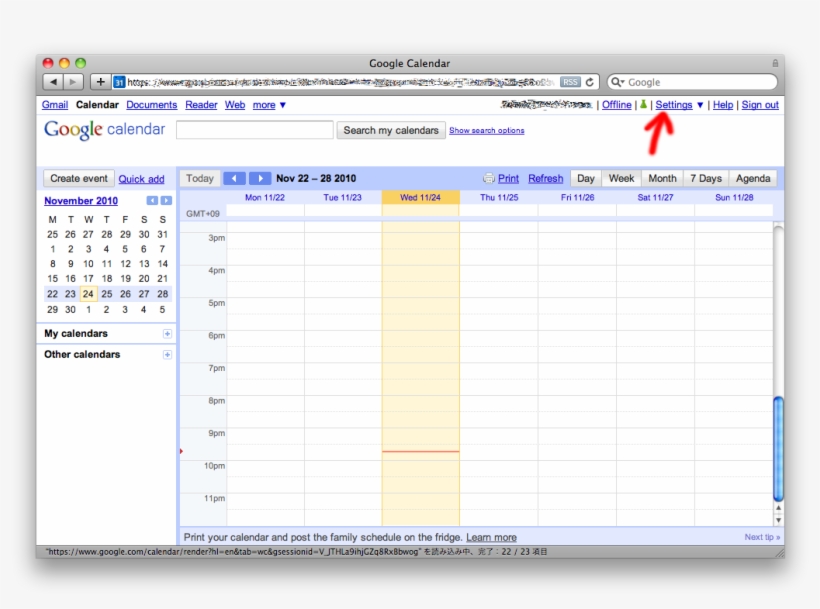Switch to Day view
The image size is (820, 609).
[586, 178]
